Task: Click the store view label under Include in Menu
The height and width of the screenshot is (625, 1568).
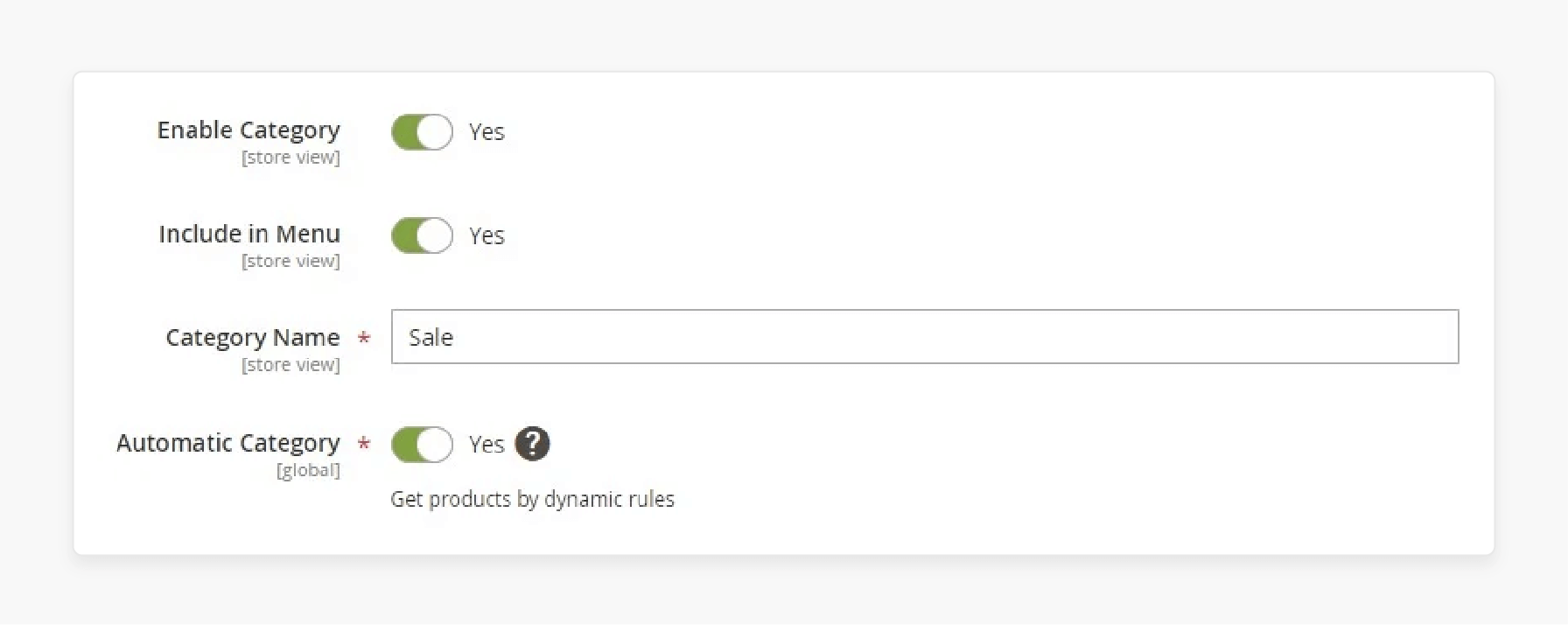Action: click(290, 261)
